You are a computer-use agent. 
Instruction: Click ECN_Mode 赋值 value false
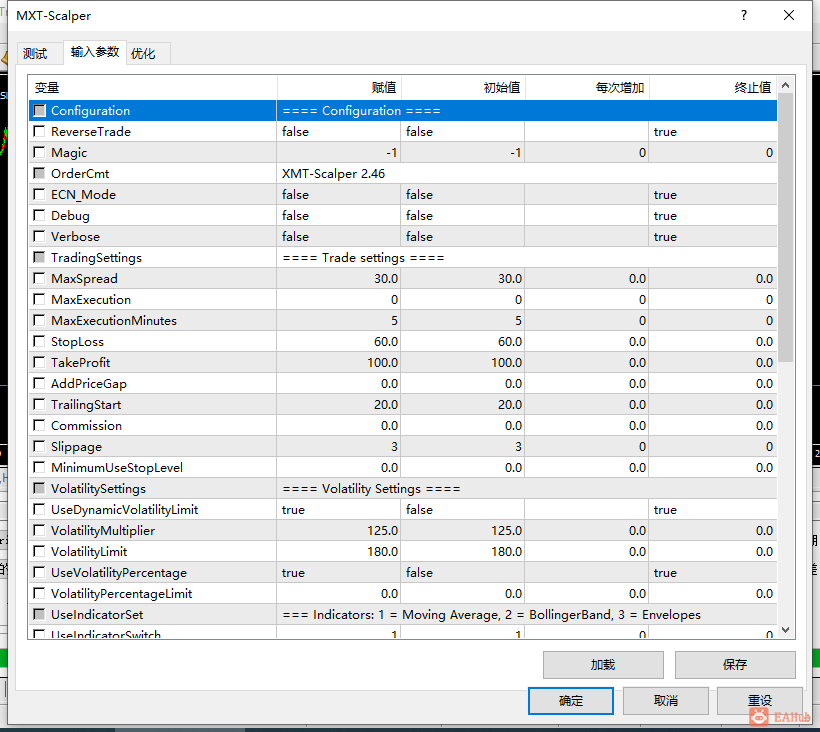339,195
